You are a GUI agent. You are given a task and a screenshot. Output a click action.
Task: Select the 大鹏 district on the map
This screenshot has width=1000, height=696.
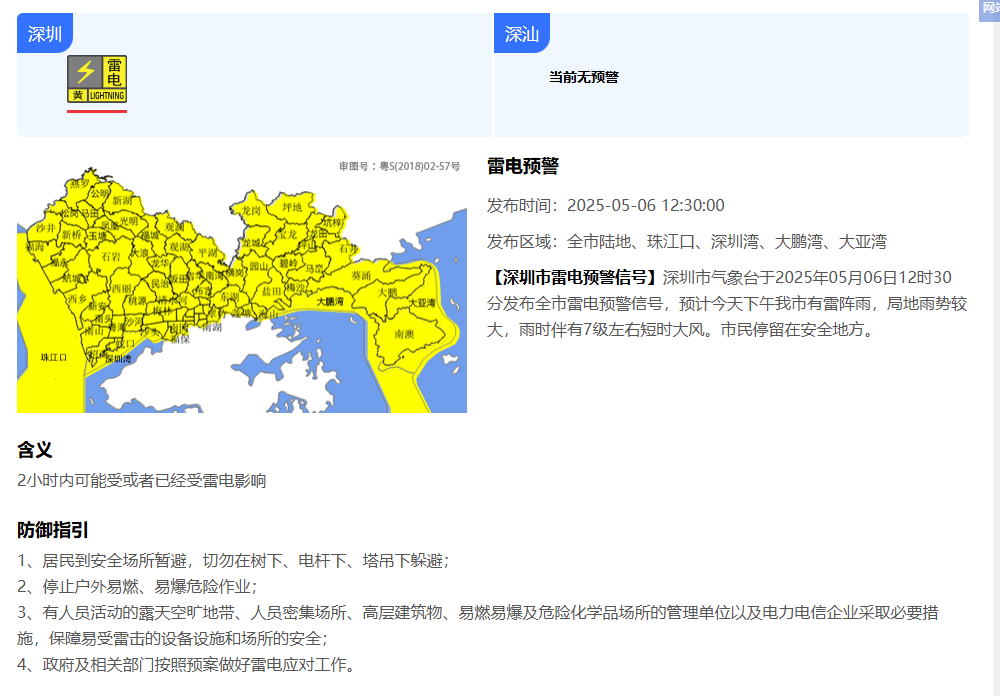(x=388, y=292)
